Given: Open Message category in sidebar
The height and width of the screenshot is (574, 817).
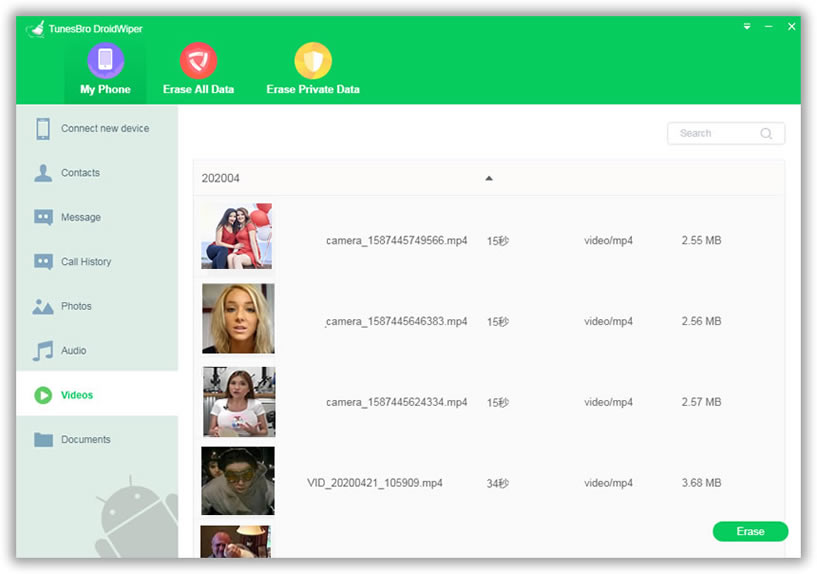Looking at the screenshot, I should (x=97, y=217).
